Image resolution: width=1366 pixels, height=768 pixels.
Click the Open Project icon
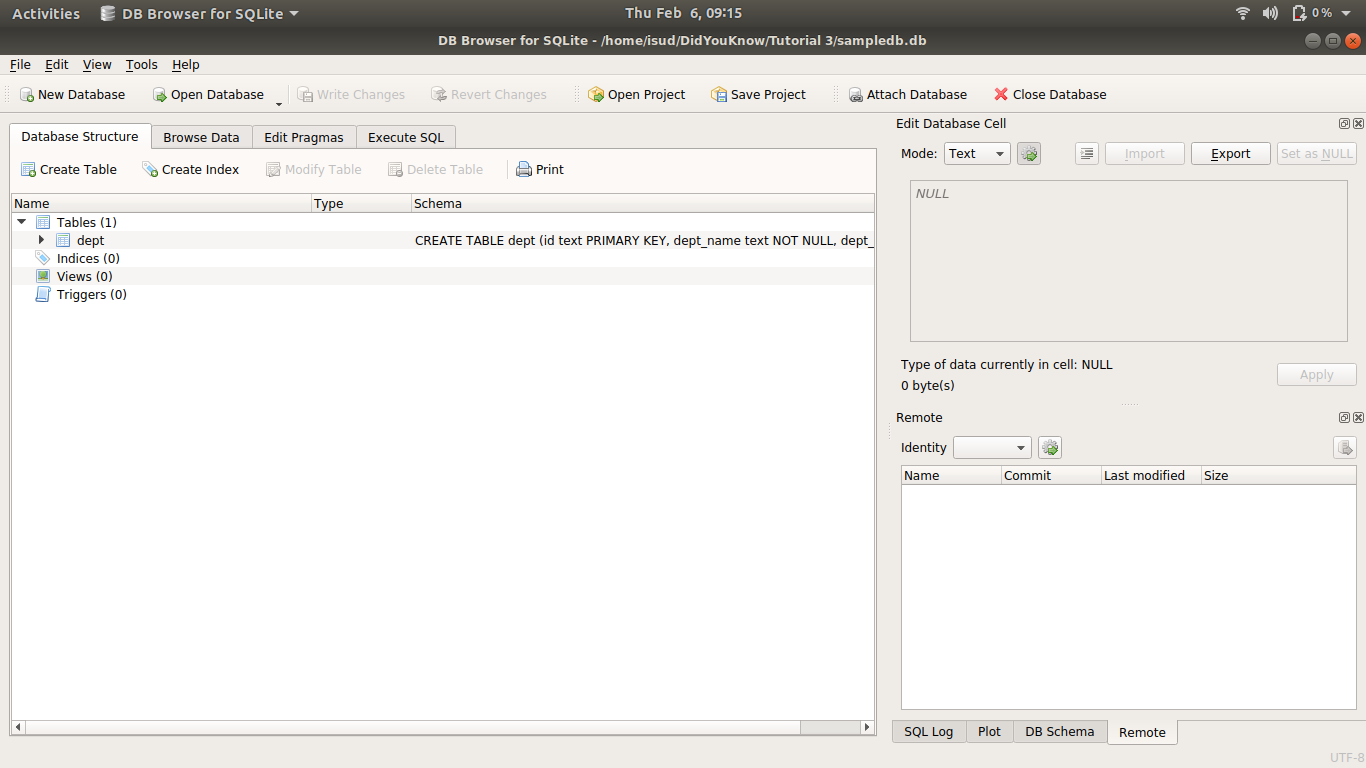pos(597,95)
